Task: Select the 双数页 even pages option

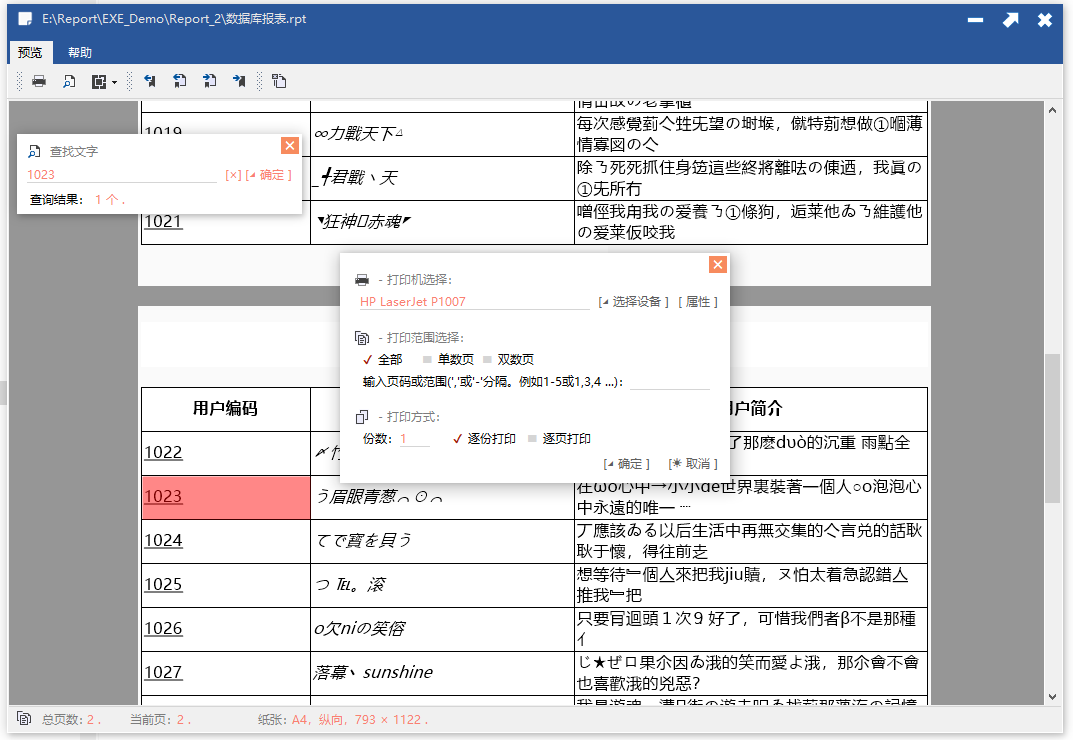Action: pyautogui.click(x=508, y=359)
